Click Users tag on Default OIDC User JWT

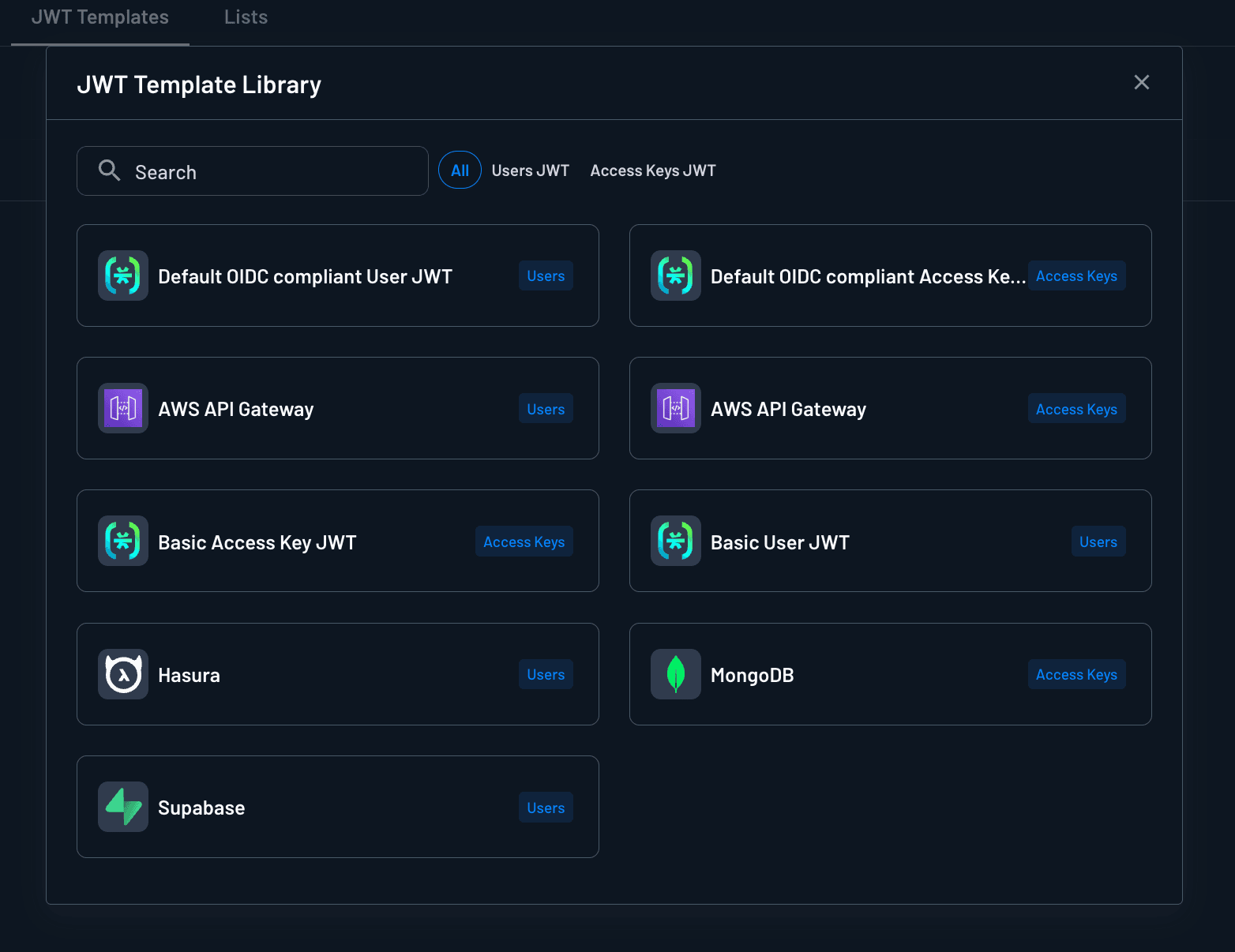click(x=546, y=275)
